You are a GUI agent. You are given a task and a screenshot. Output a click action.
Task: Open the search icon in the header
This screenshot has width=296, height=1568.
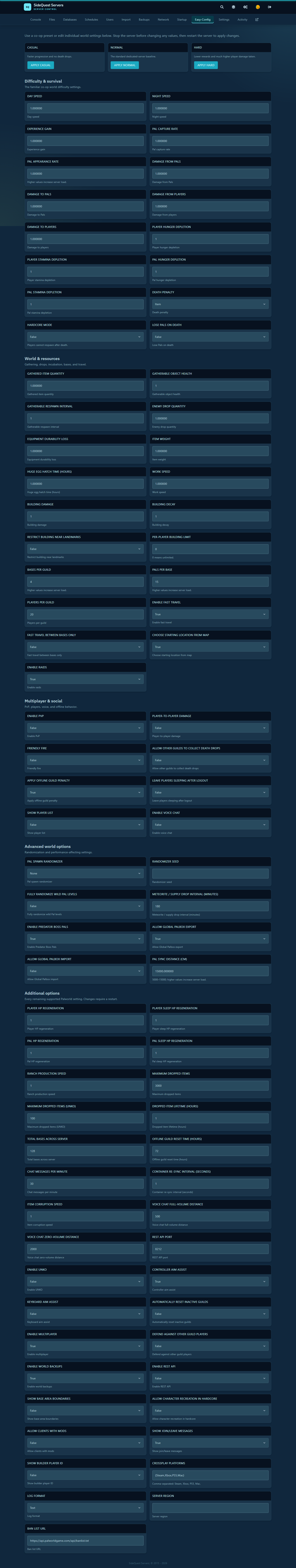[x=222, y=7]
